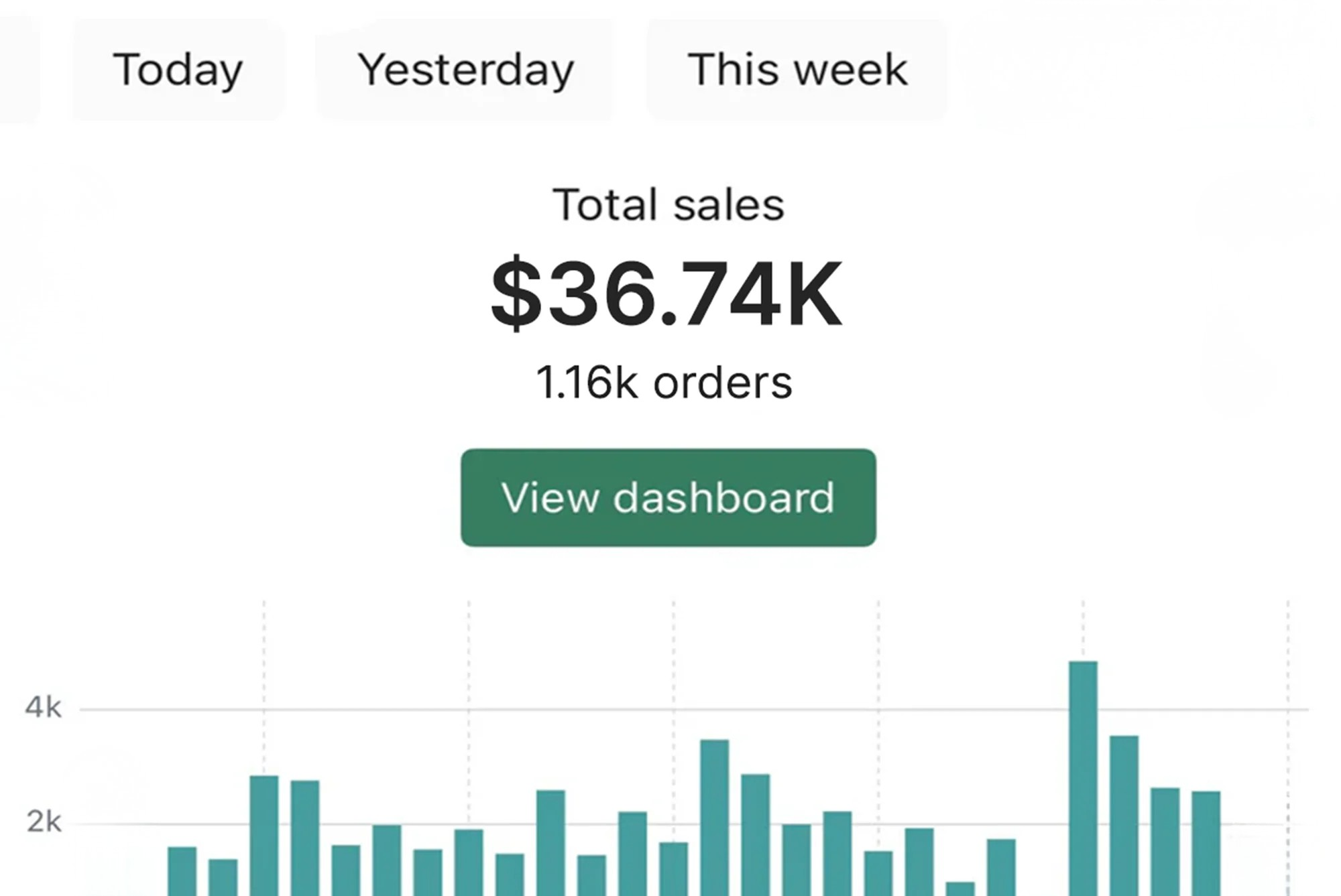Screen dimensions: 1341x896
Task: Click the fifth bar from the left
Action: [346, 870]
